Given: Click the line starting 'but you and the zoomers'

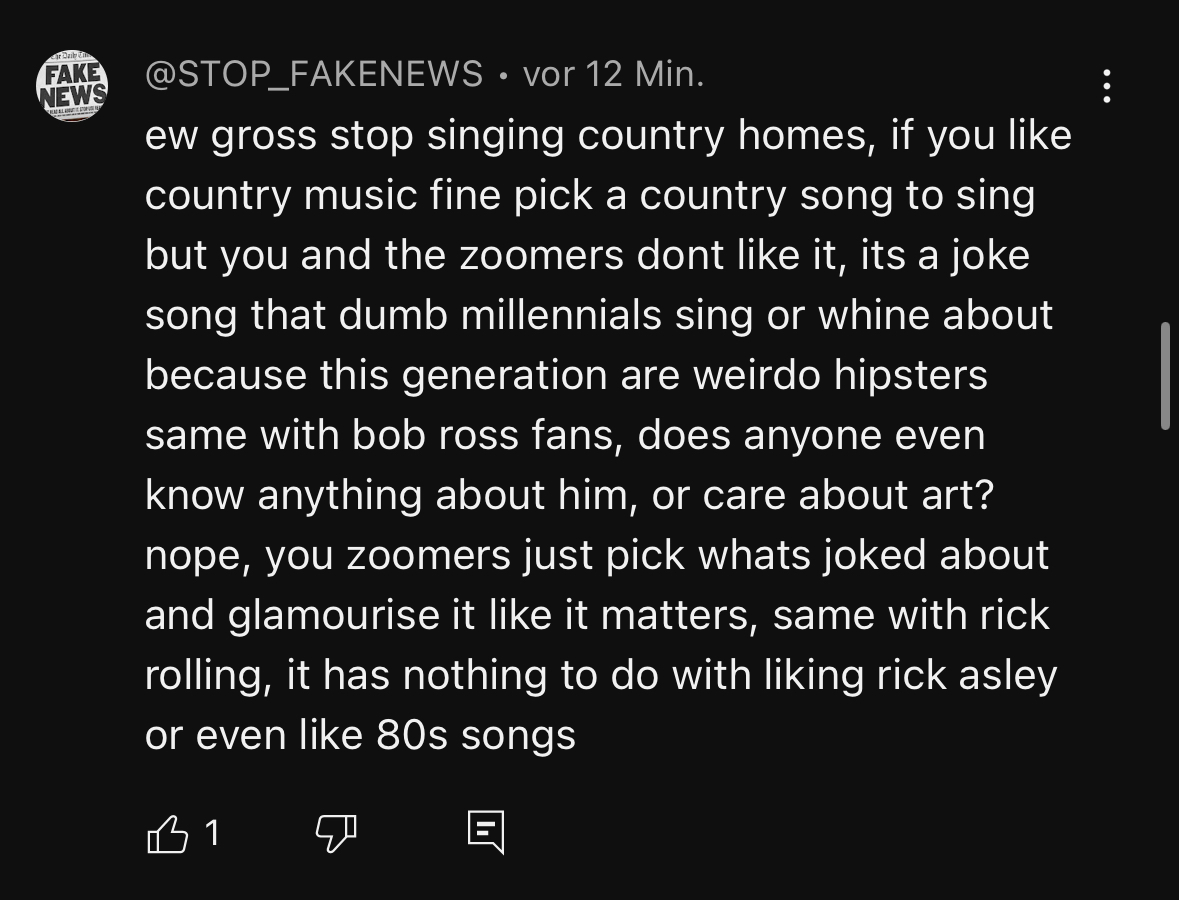Looking at the screenshot, I should pos(587,256).
